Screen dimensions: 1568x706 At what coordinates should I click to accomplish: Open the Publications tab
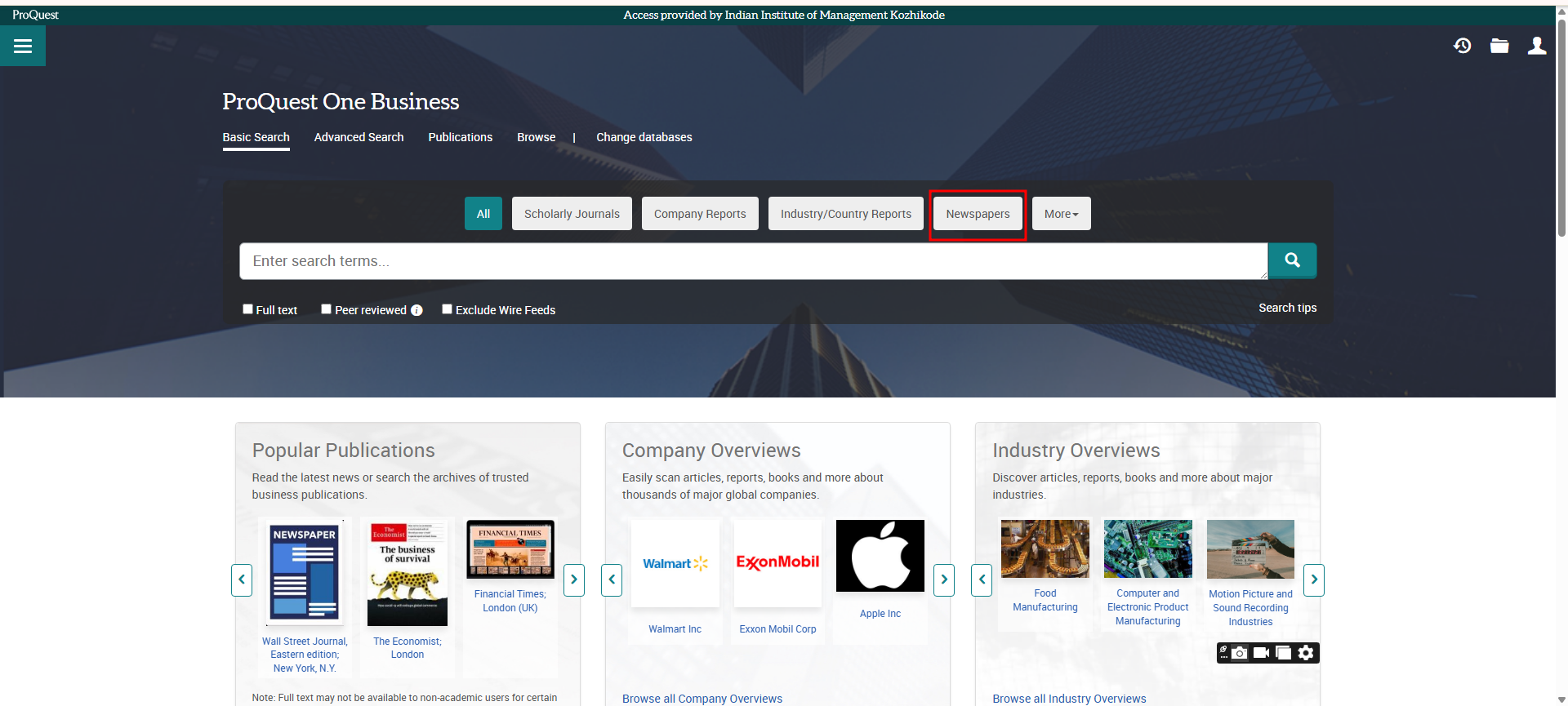tap(460, 137)
